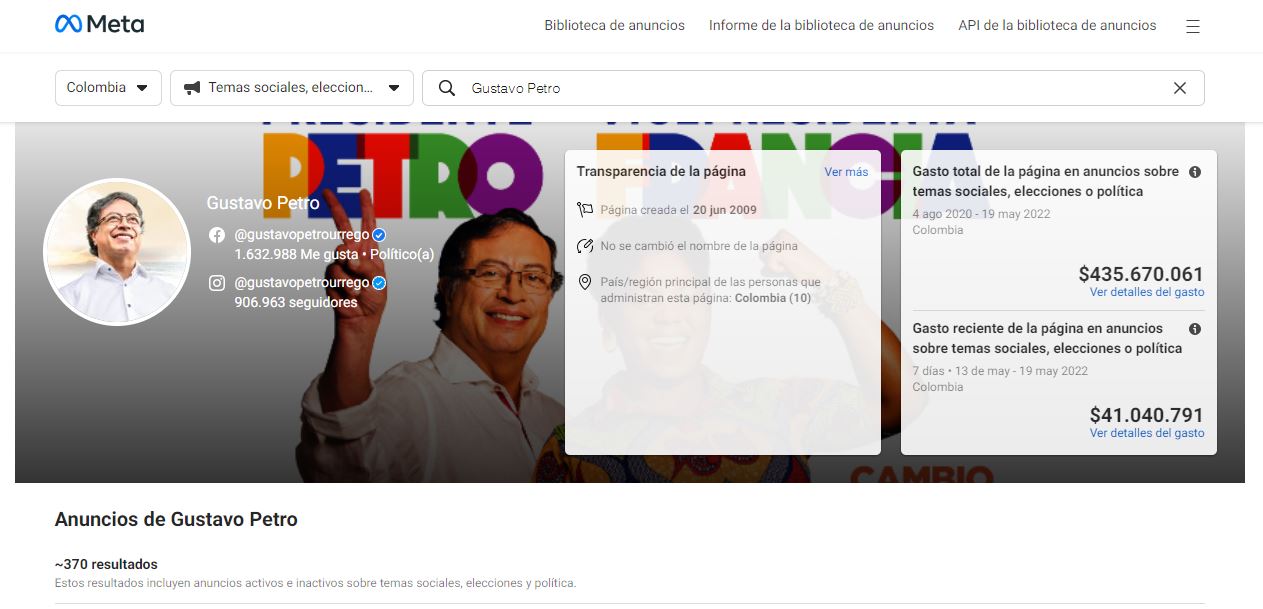Click the $41.040.791 recent spend amount
Image resolution: width=1263 pixels, height=609 pixels.
[1147, 415]
